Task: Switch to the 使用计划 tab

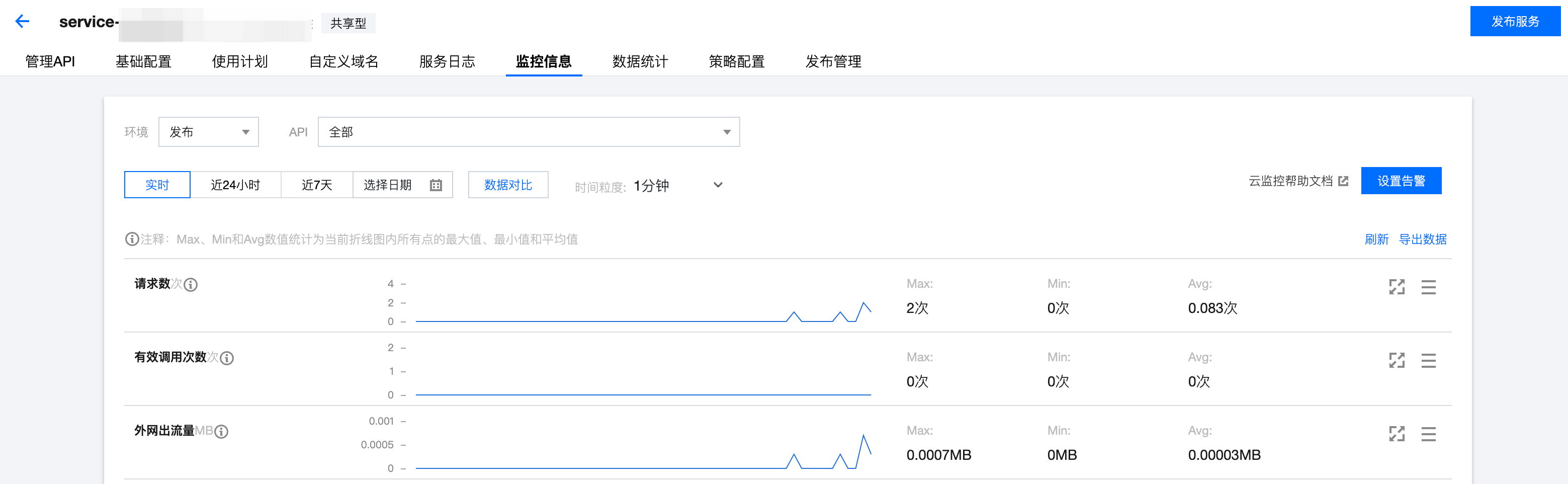Action: (240, 61)
